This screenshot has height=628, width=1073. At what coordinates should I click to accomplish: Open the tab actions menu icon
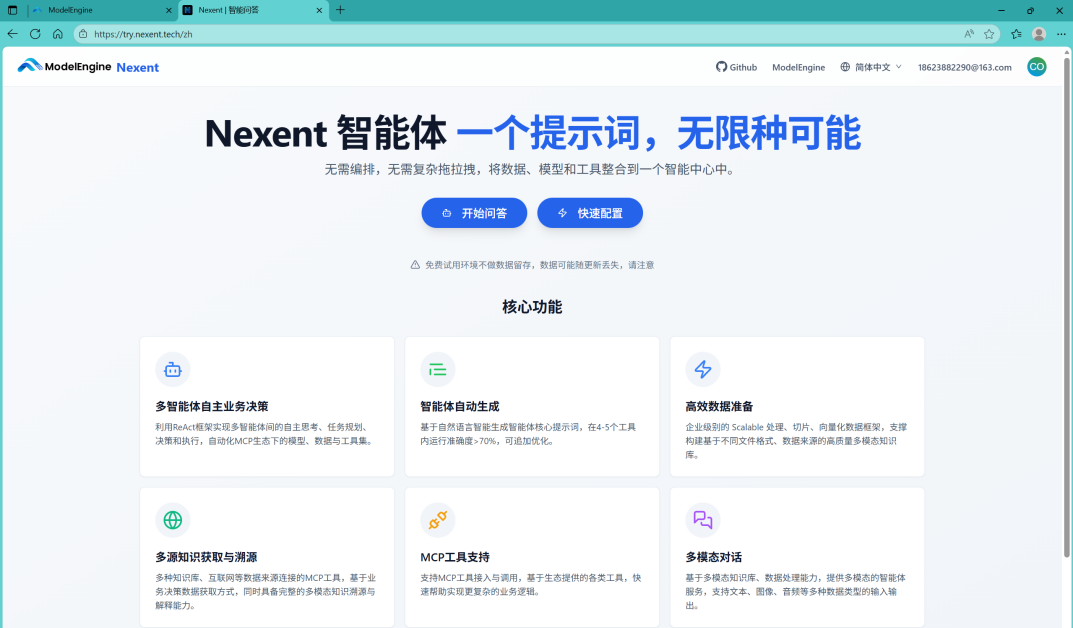tap(12, 10)
